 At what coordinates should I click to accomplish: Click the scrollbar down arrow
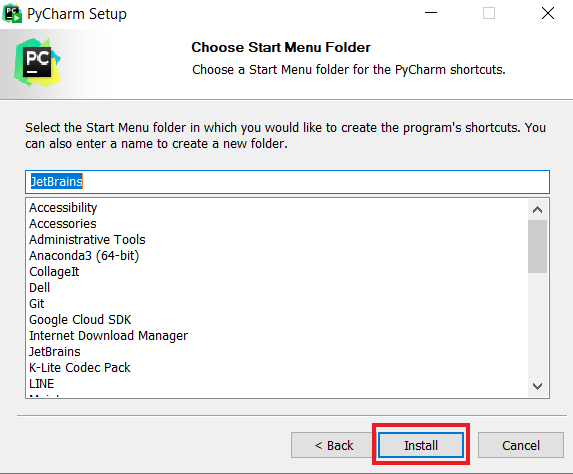pyautogui.click(x=537, y=386)
